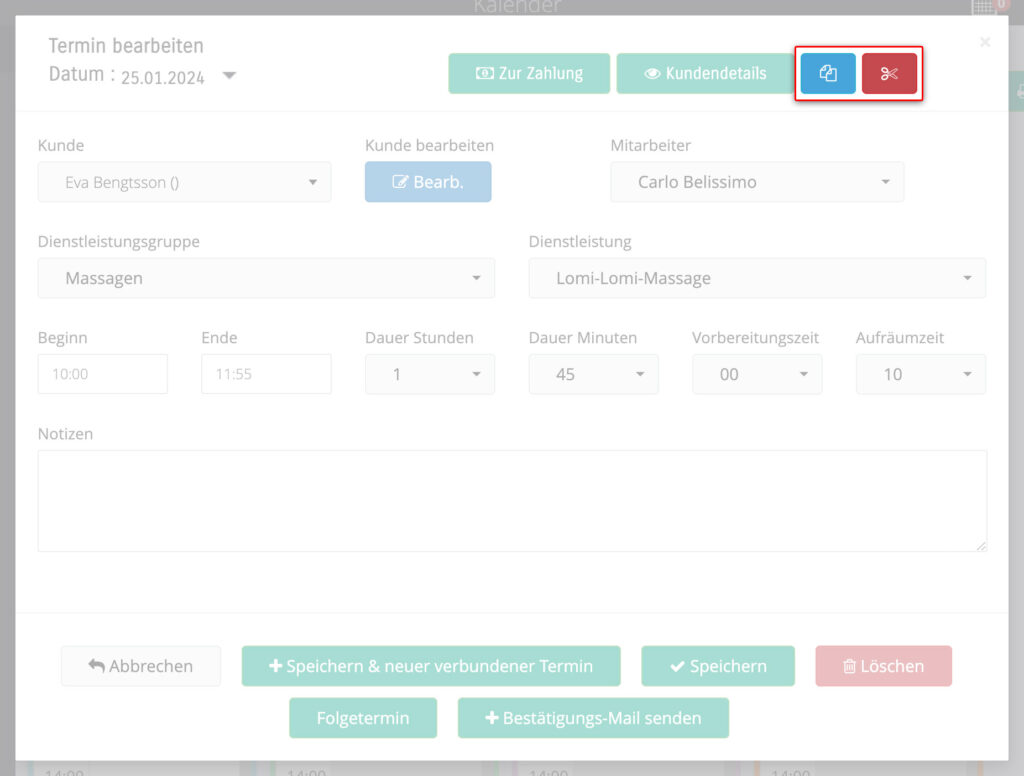
Task: Open the Dienstleistungsgruppe dropdown showing Massagen
Action: (x=266, y=278)
